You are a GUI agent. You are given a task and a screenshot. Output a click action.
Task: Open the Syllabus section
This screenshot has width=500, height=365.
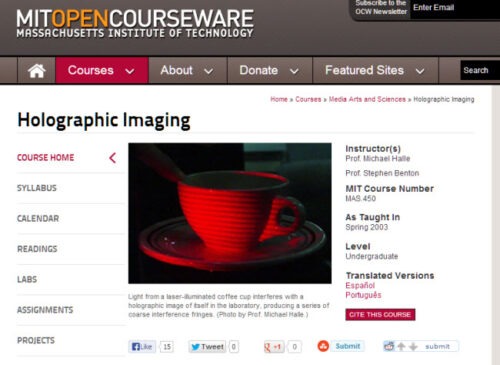pos(37,188)
